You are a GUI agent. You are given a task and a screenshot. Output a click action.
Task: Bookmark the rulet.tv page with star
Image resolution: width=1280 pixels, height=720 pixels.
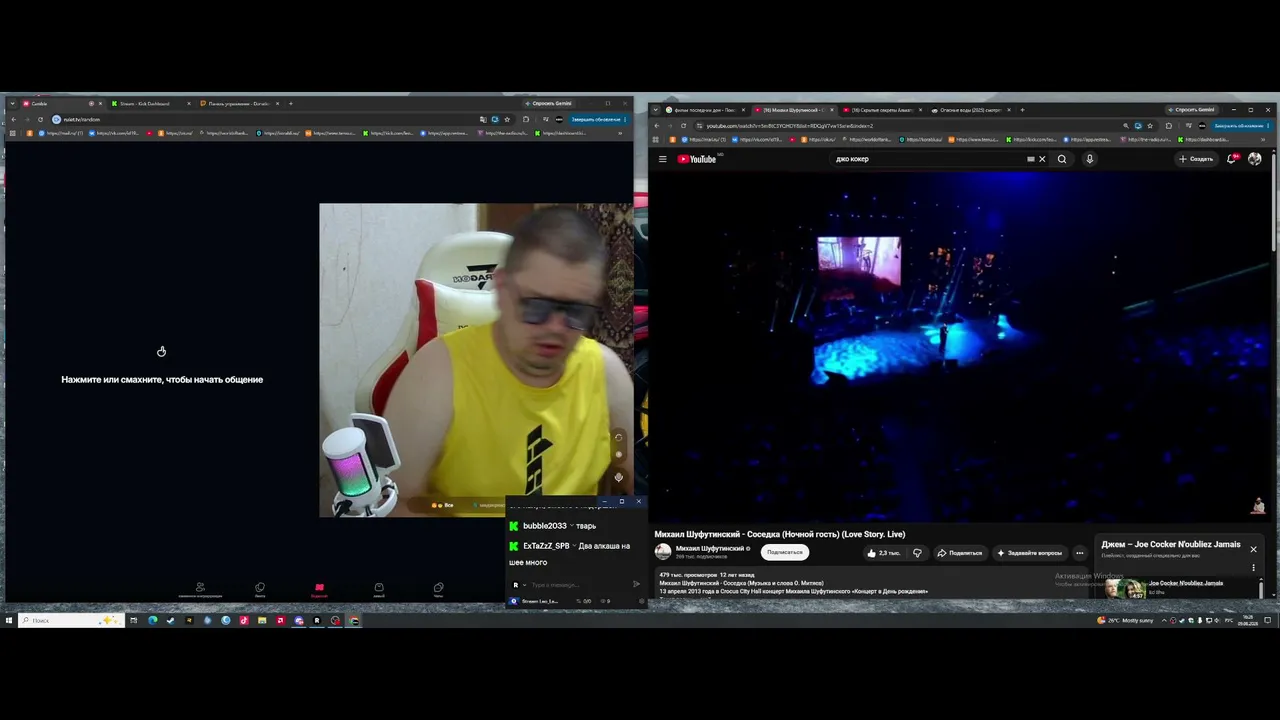coord(507,119)
